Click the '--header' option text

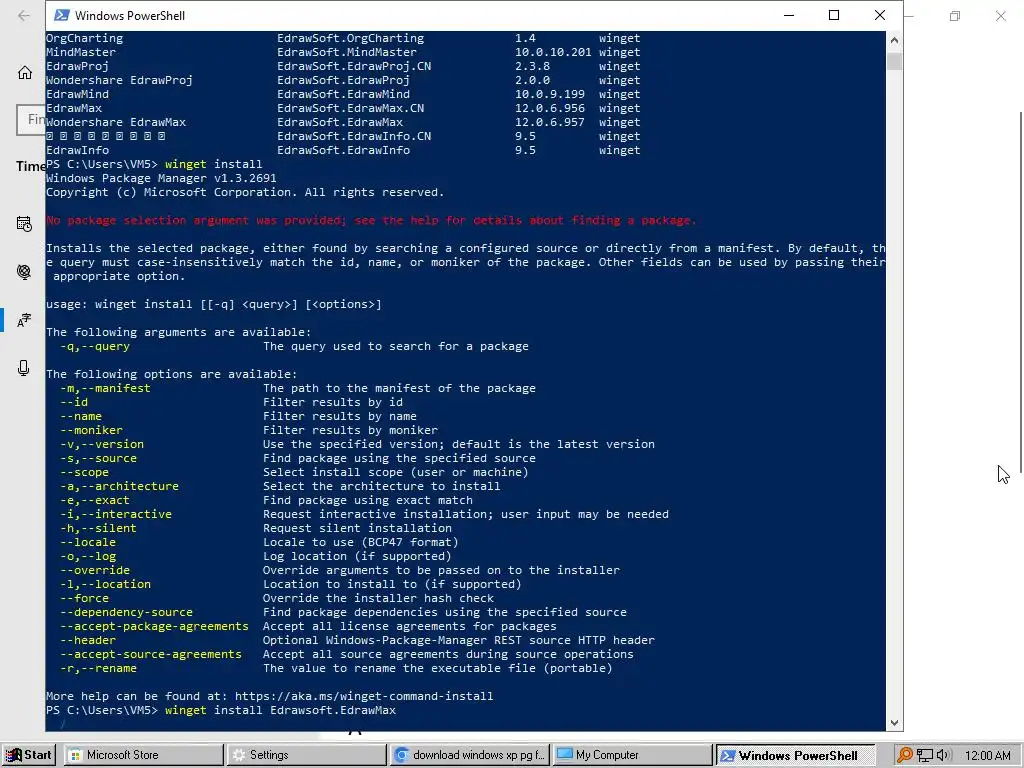click(88, 640)
